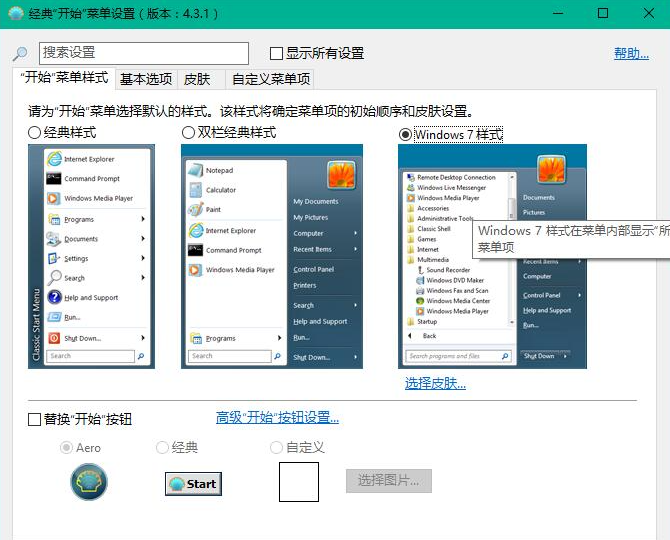The width and height of the screenshot is (670, 540).
Task: Open the 选择皮肤... link
Action: click(435, 383)
